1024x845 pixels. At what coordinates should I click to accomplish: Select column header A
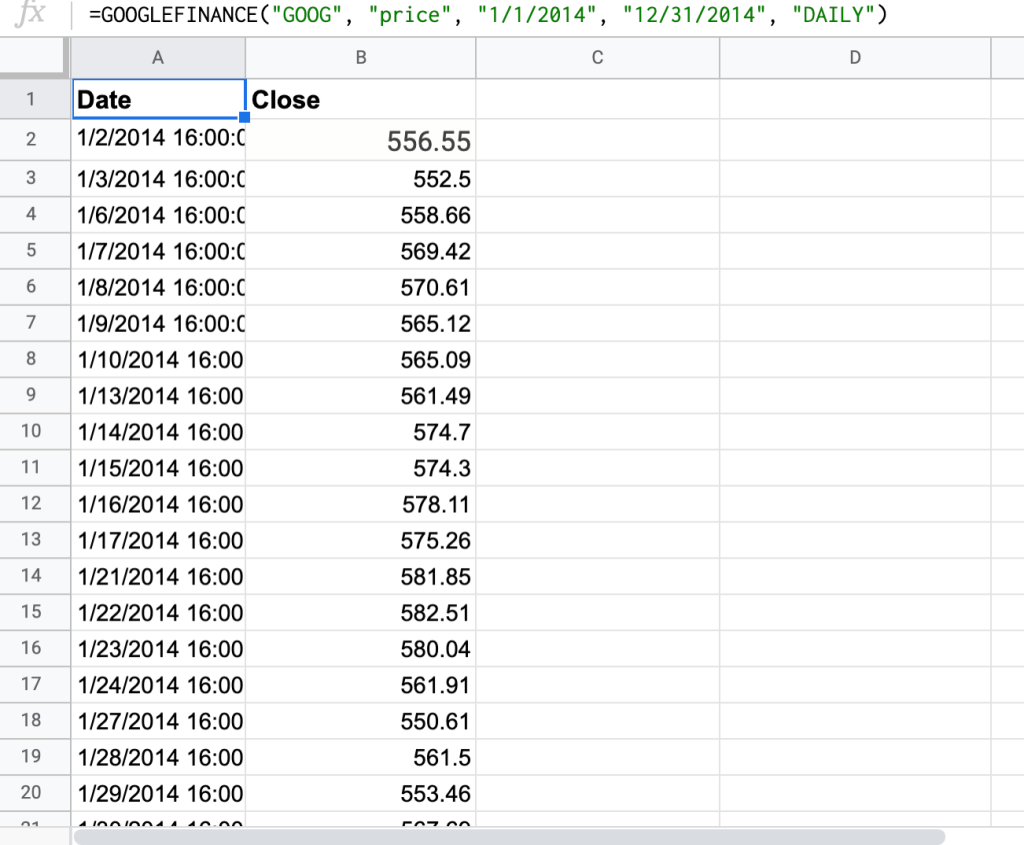click(157, 58)
